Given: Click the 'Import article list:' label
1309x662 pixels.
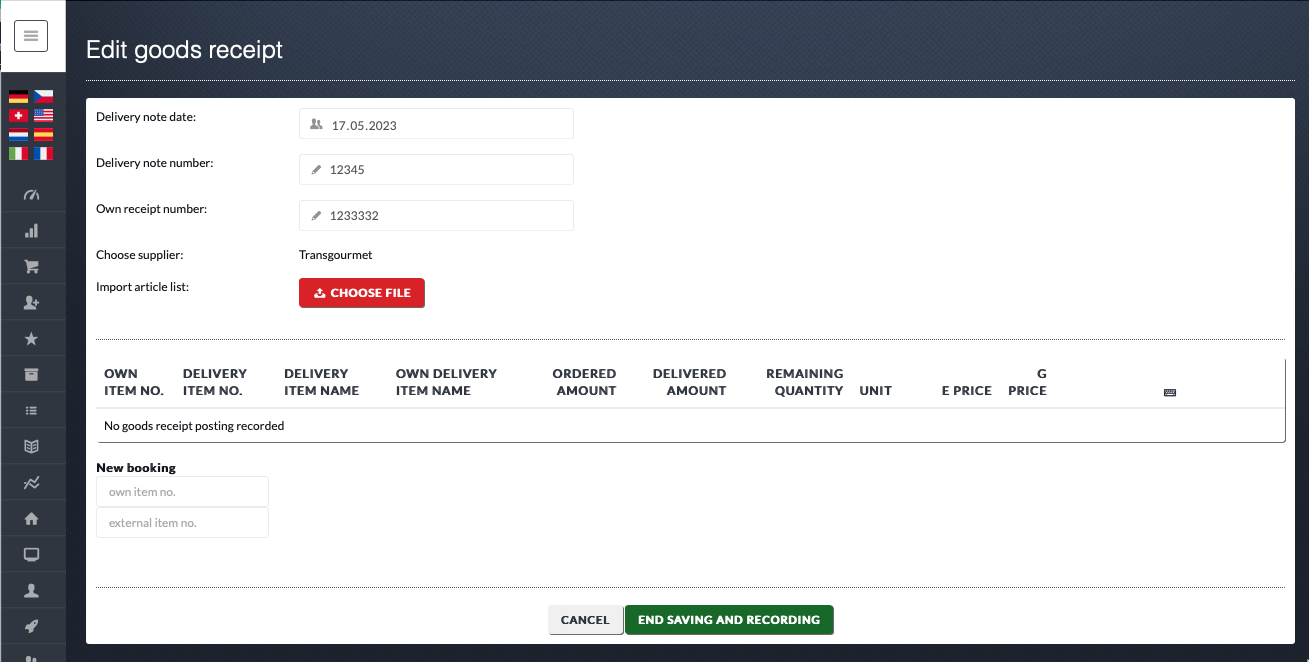Looking at the screenshot, I should 143,287.
